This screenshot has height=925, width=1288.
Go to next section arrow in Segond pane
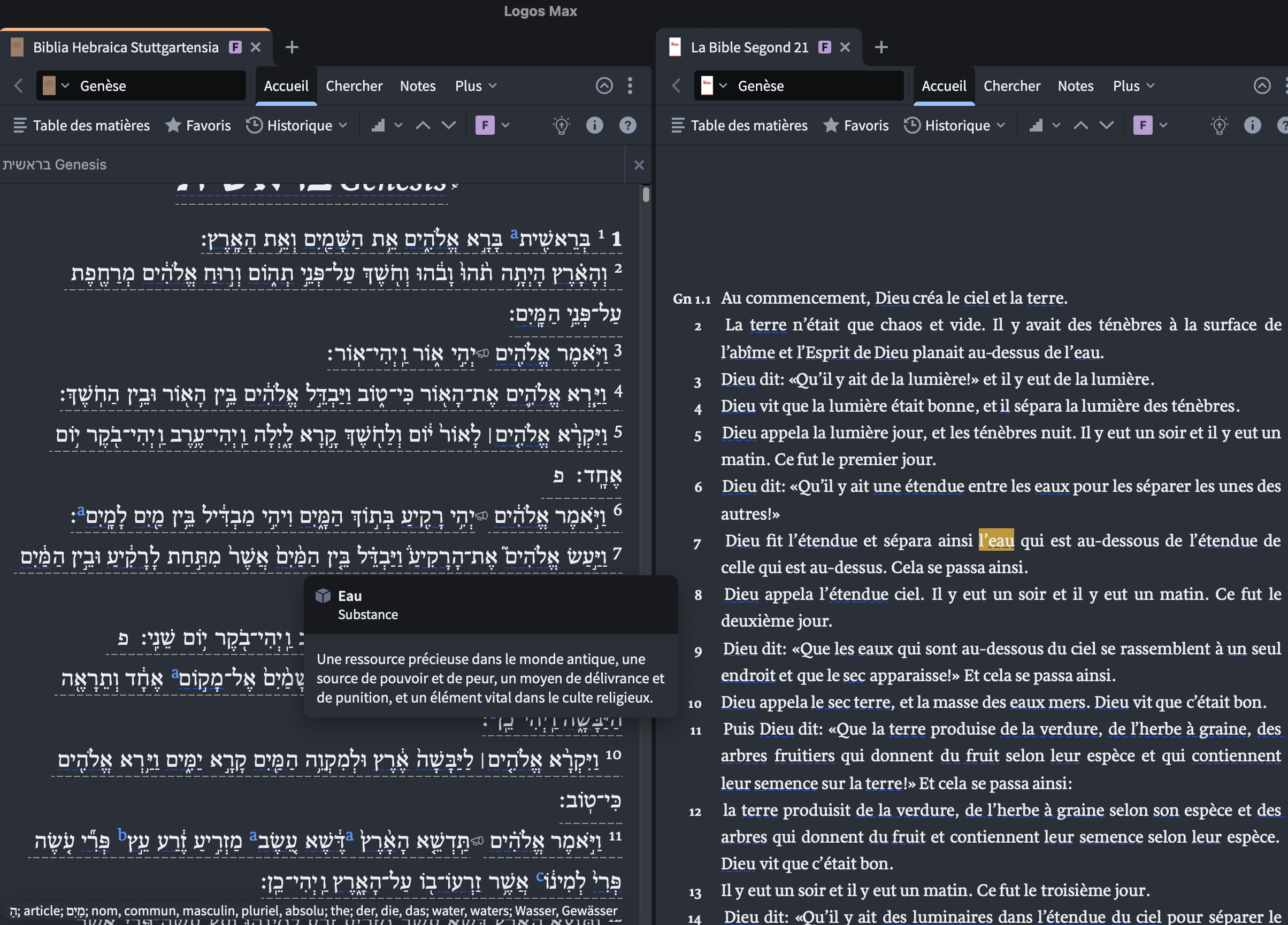pos(1106,126)
